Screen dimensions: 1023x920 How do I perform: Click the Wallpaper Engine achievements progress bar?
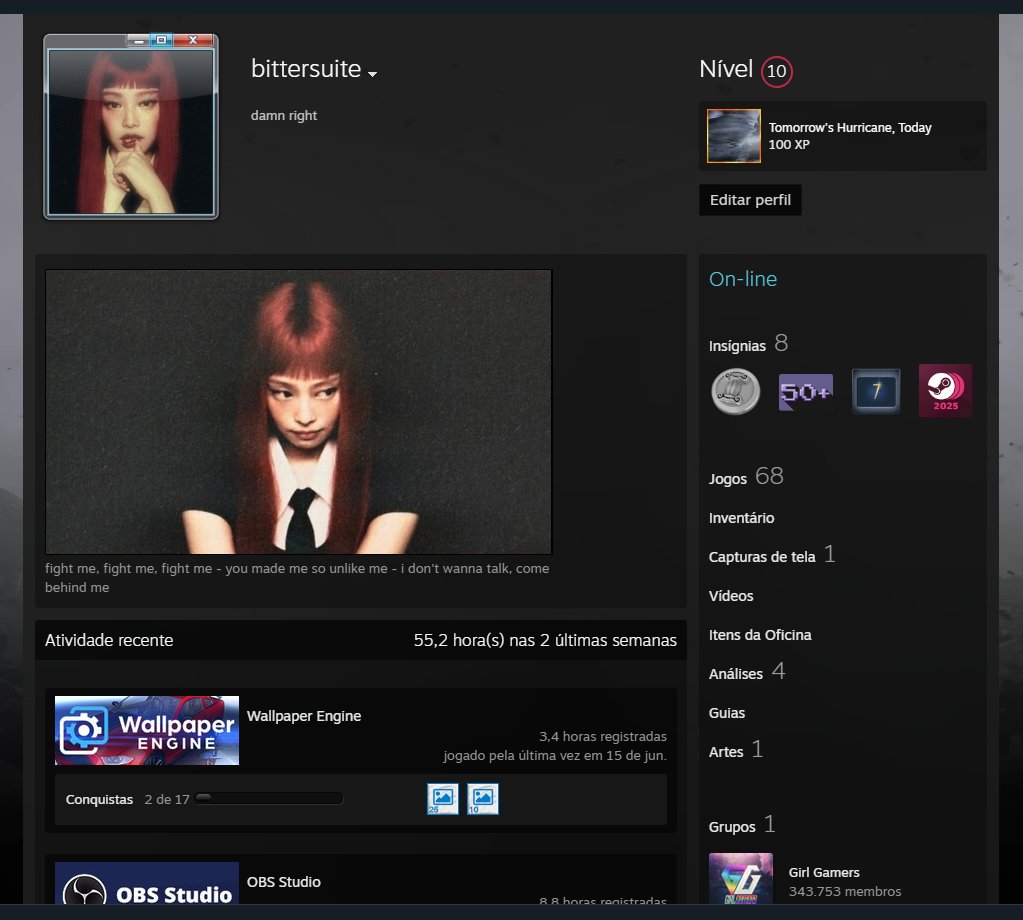[x=269, y=798]
